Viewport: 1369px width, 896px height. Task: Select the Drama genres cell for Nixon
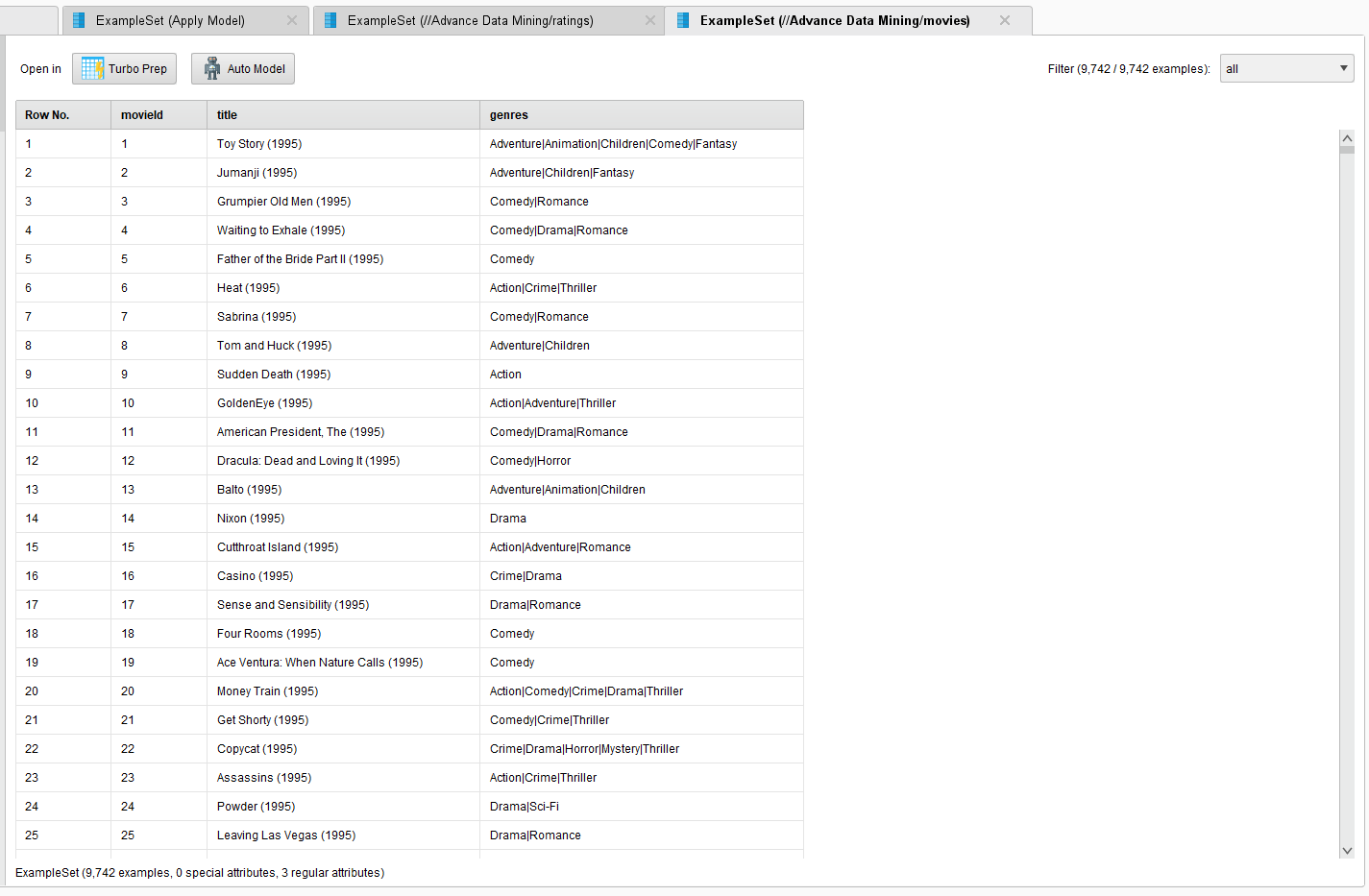point(642,519)
